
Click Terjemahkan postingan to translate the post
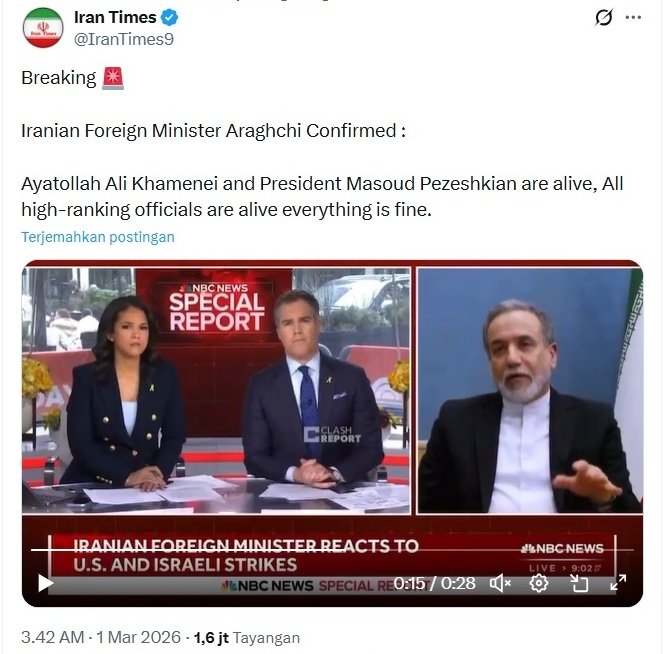[98, 237]
